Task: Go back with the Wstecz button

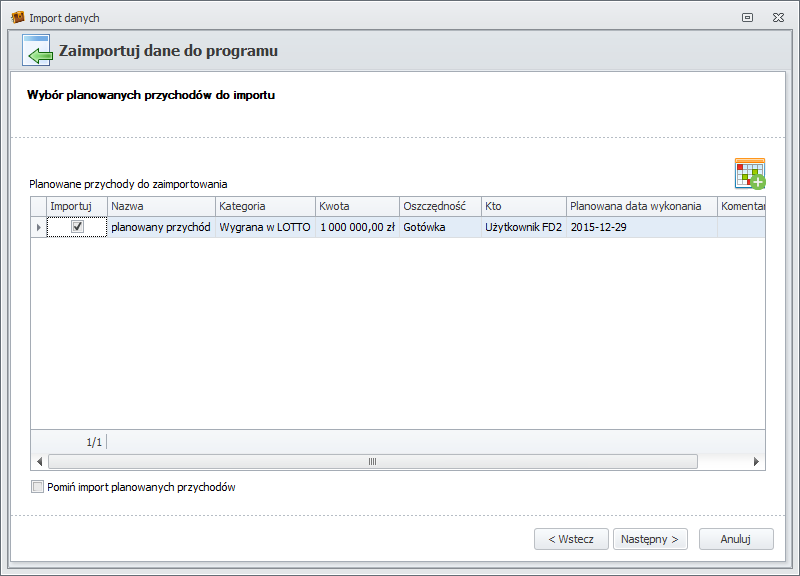Action: pos(571,539)
